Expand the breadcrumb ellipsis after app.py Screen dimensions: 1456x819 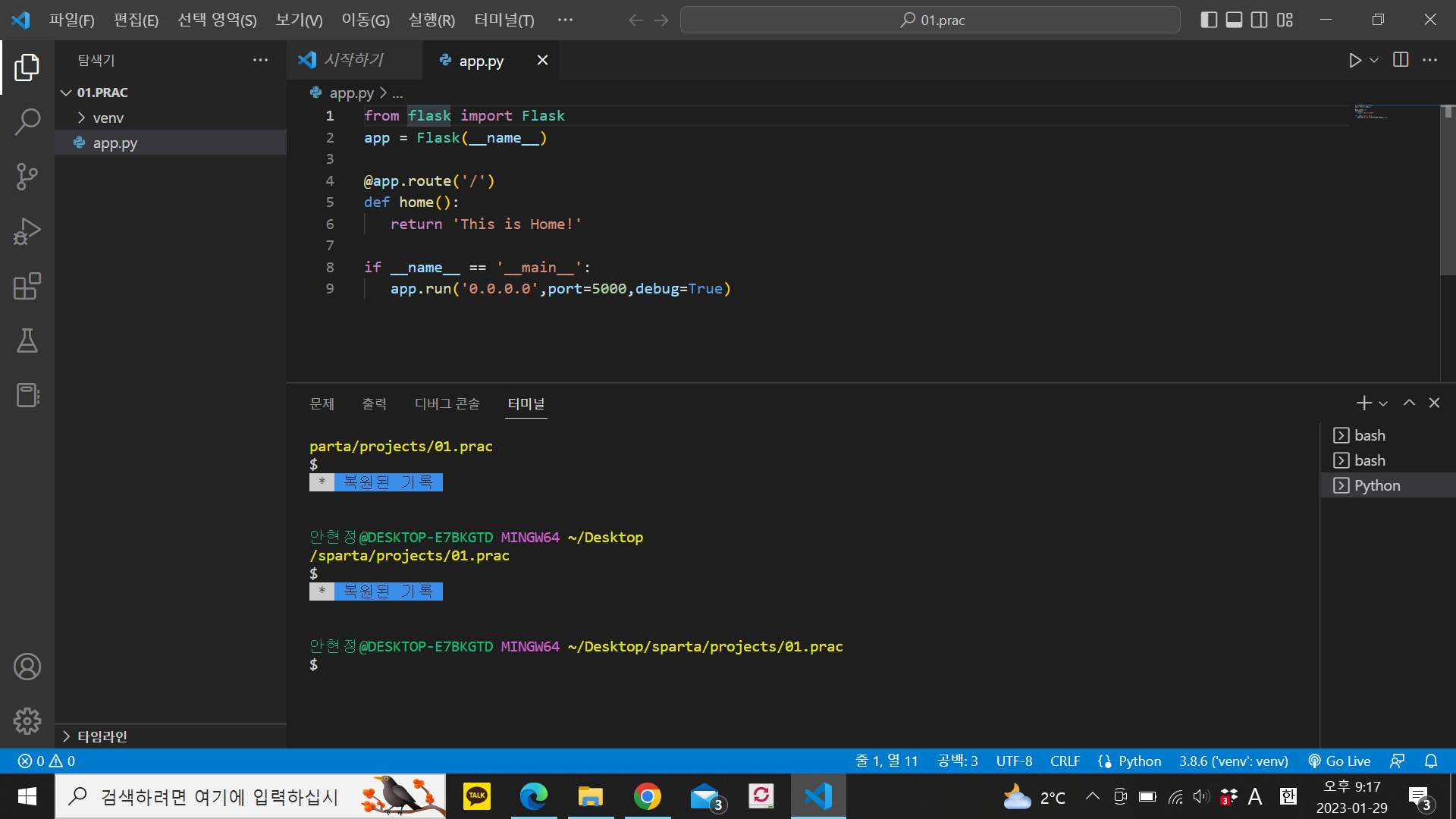[397, 93]
